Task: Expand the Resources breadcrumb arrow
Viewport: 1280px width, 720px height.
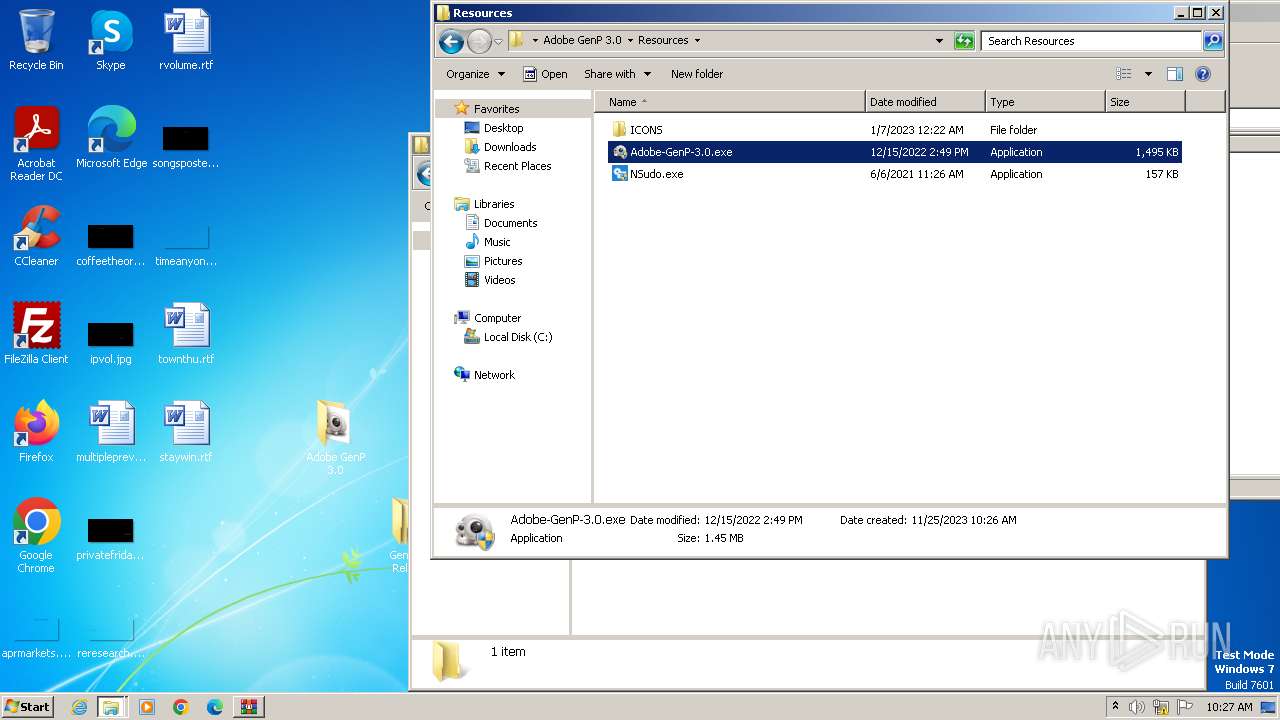Action: tap(697, 41)
